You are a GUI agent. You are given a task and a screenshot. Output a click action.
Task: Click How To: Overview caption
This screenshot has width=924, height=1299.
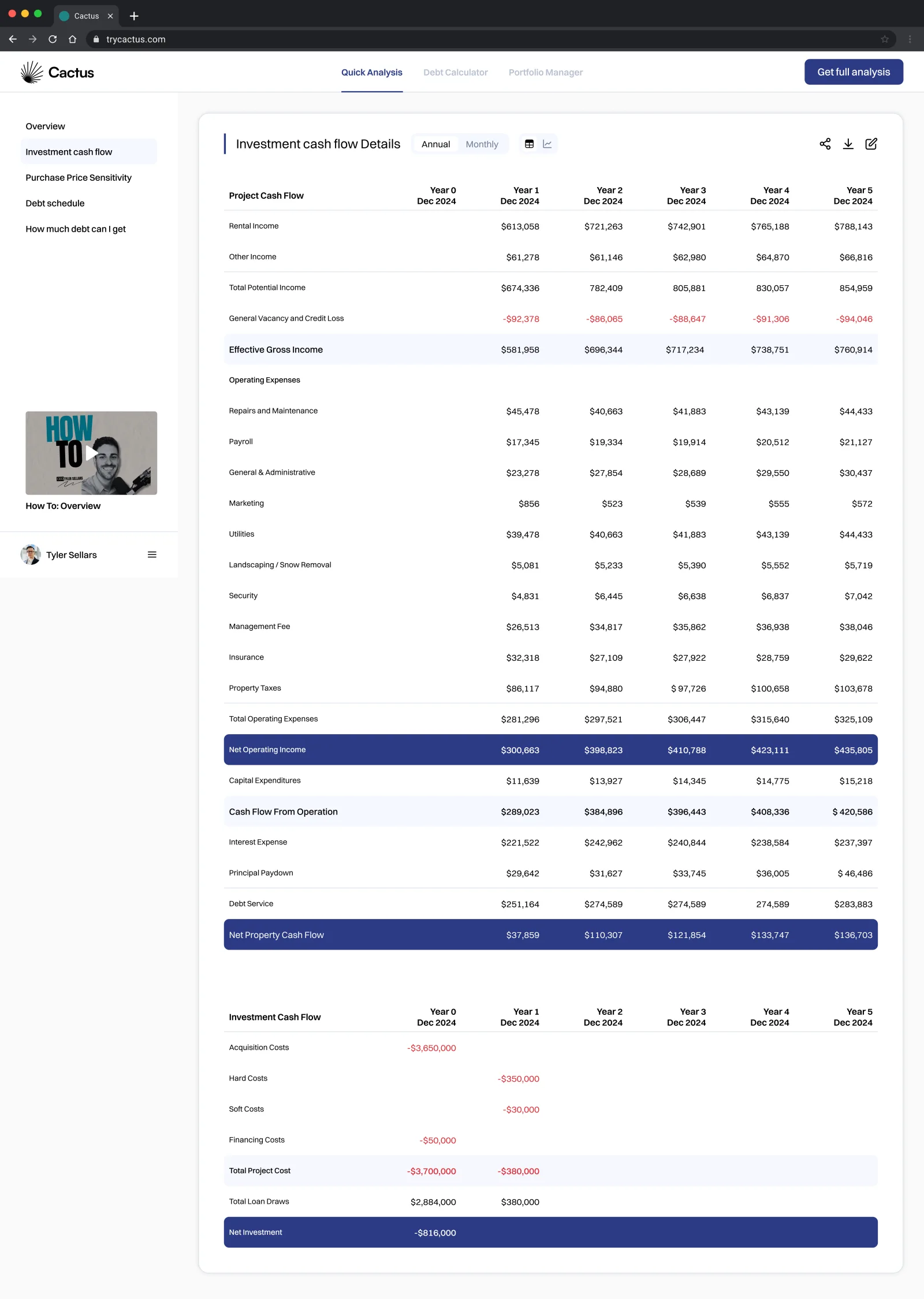click(63, 505)
